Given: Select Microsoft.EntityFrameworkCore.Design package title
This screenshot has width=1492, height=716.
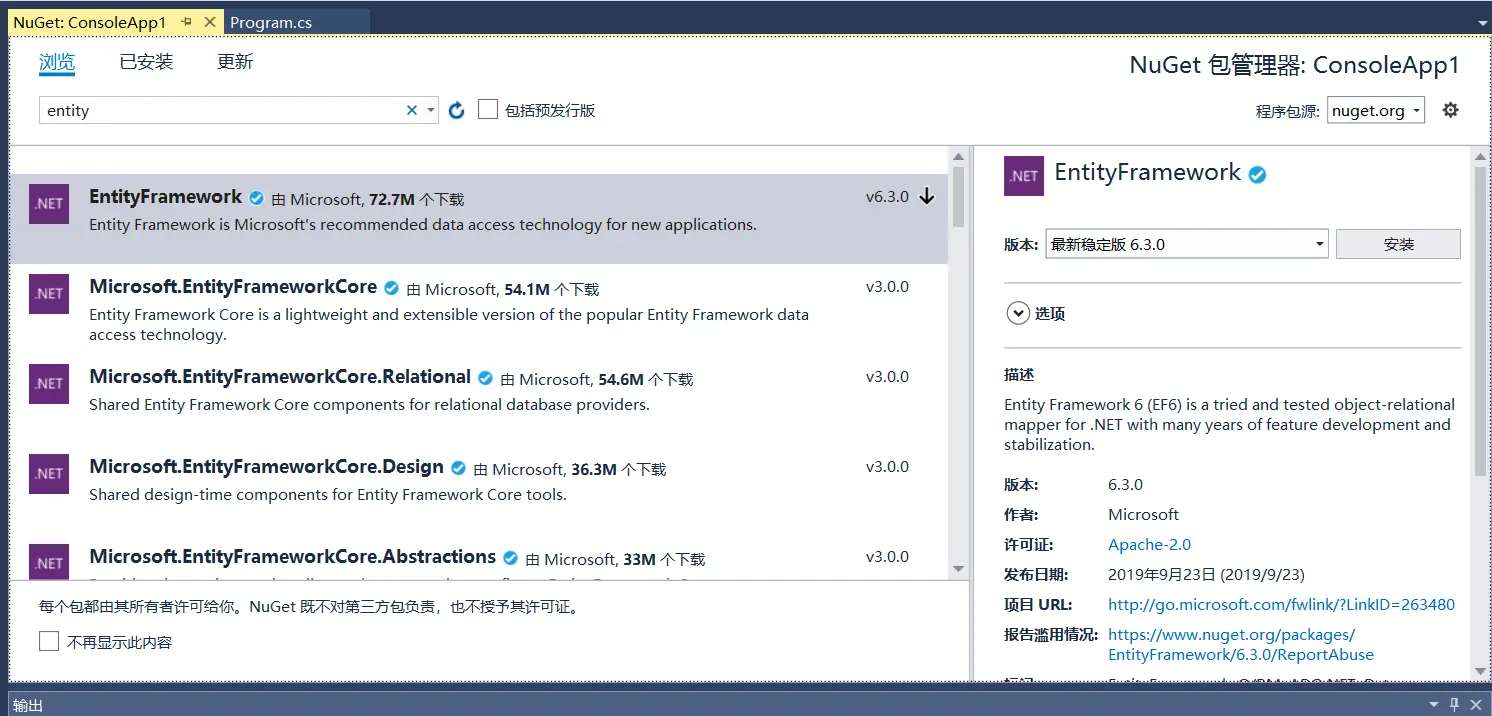Looking at the screenshot, I should pyautogui.click(x=266, y=467).
